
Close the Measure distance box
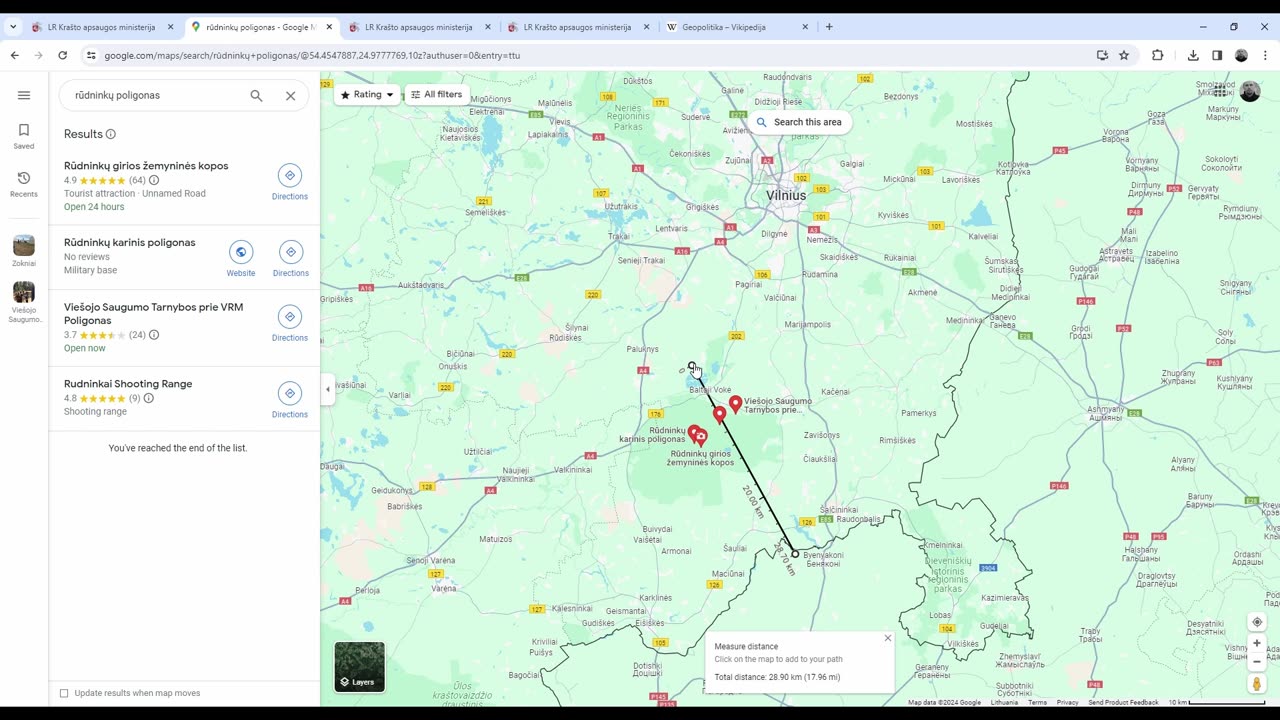point(887,638)
